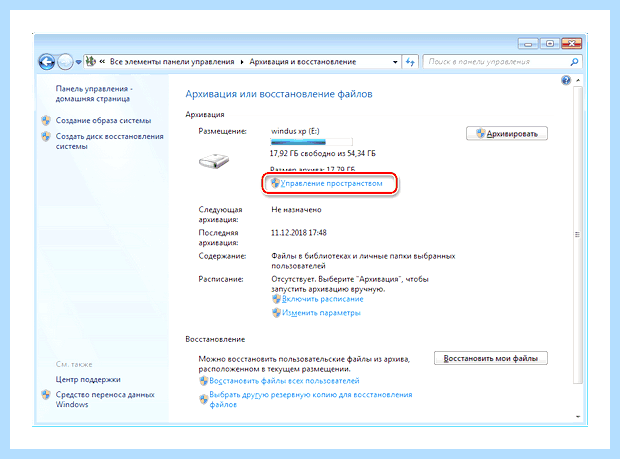This screenshot has height=459, width=620.
Task: Open 'Восстановить файлы всех пользователей' link
Action: [284, 381]
